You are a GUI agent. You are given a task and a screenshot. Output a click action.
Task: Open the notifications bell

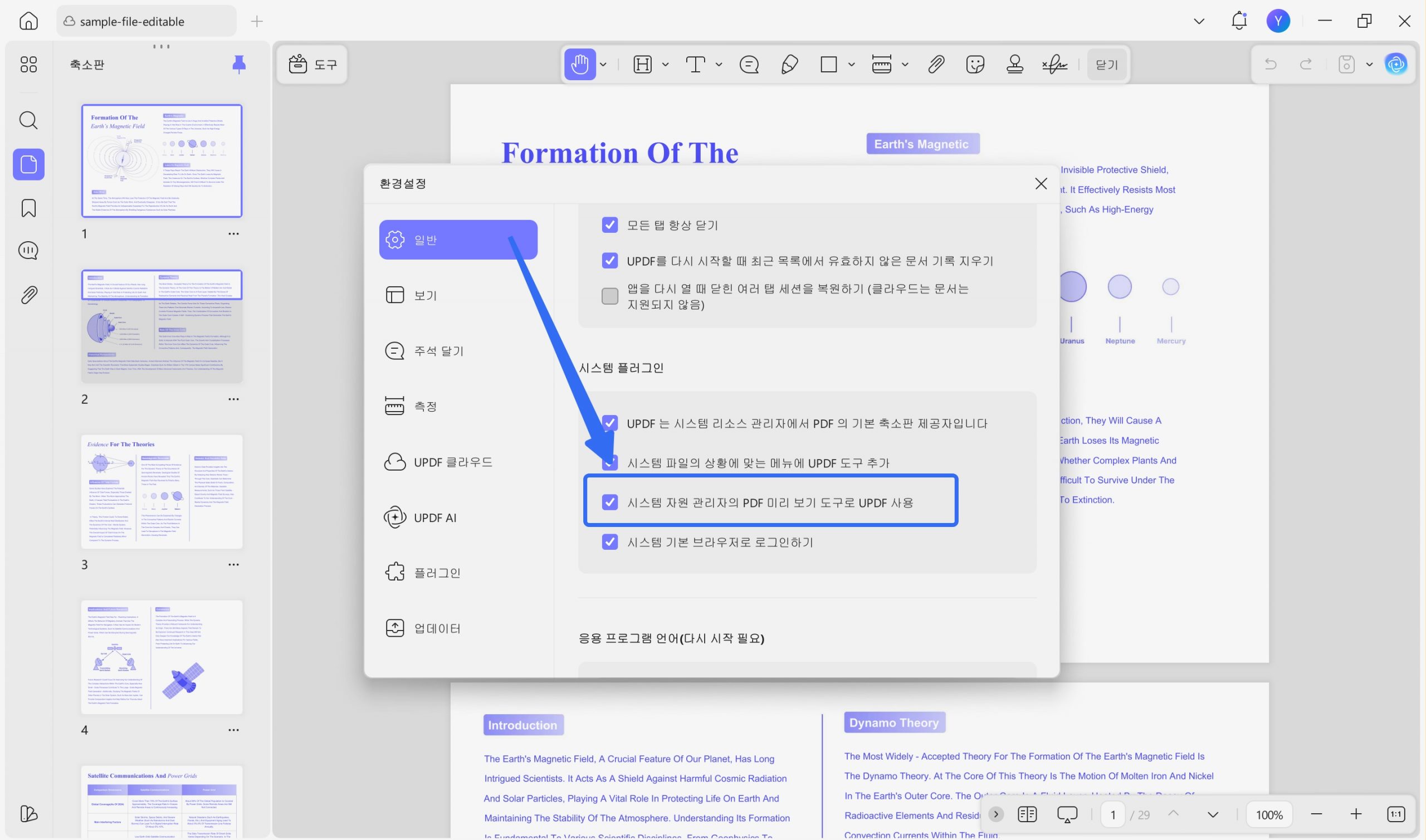[1239, 21]
